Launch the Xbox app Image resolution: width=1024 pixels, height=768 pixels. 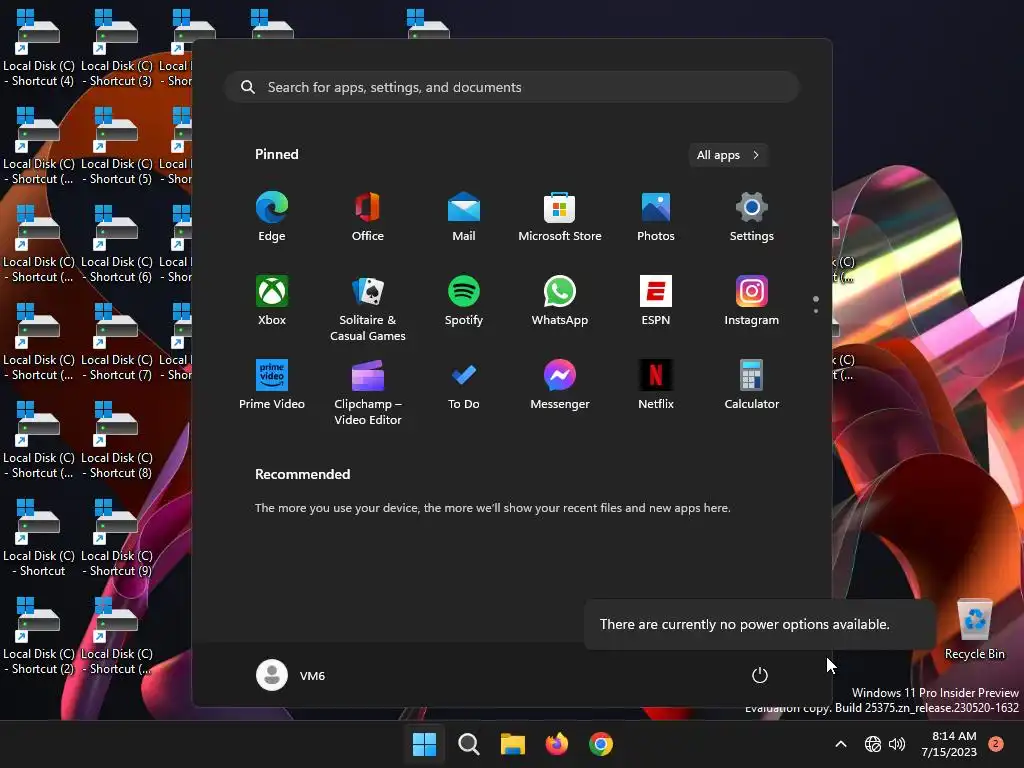[x=272, y=301]
